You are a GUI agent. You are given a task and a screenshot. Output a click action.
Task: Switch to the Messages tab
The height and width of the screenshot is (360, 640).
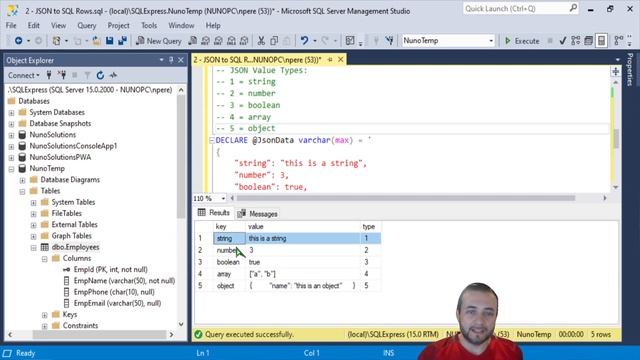pos(258,213)
